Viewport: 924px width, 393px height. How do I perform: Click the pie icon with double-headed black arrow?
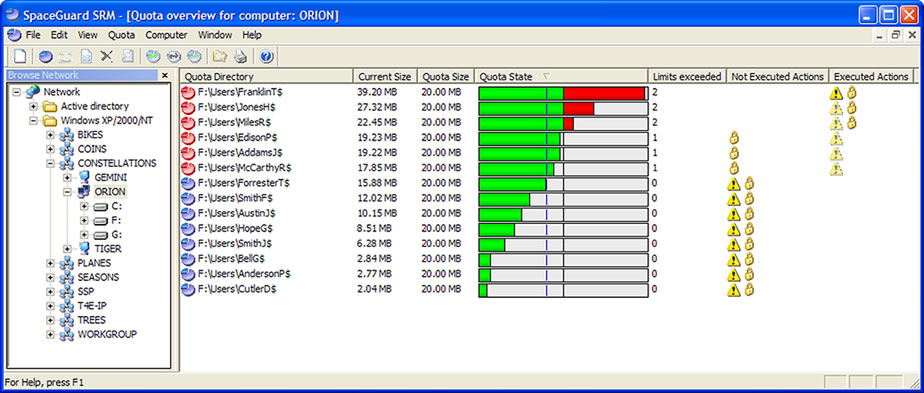173,57
